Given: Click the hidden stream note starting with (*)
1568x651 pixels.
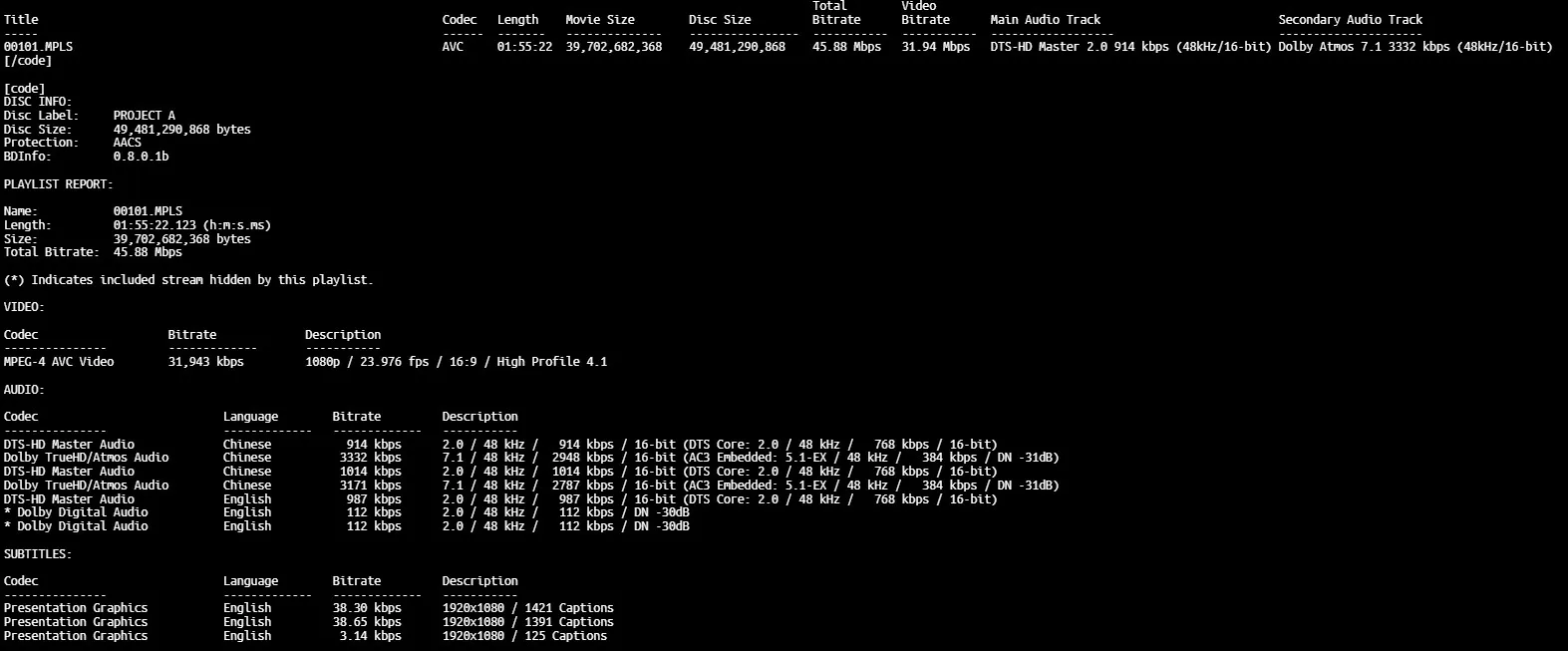Looking at the screenshot, I should click(x=188, y=280).
